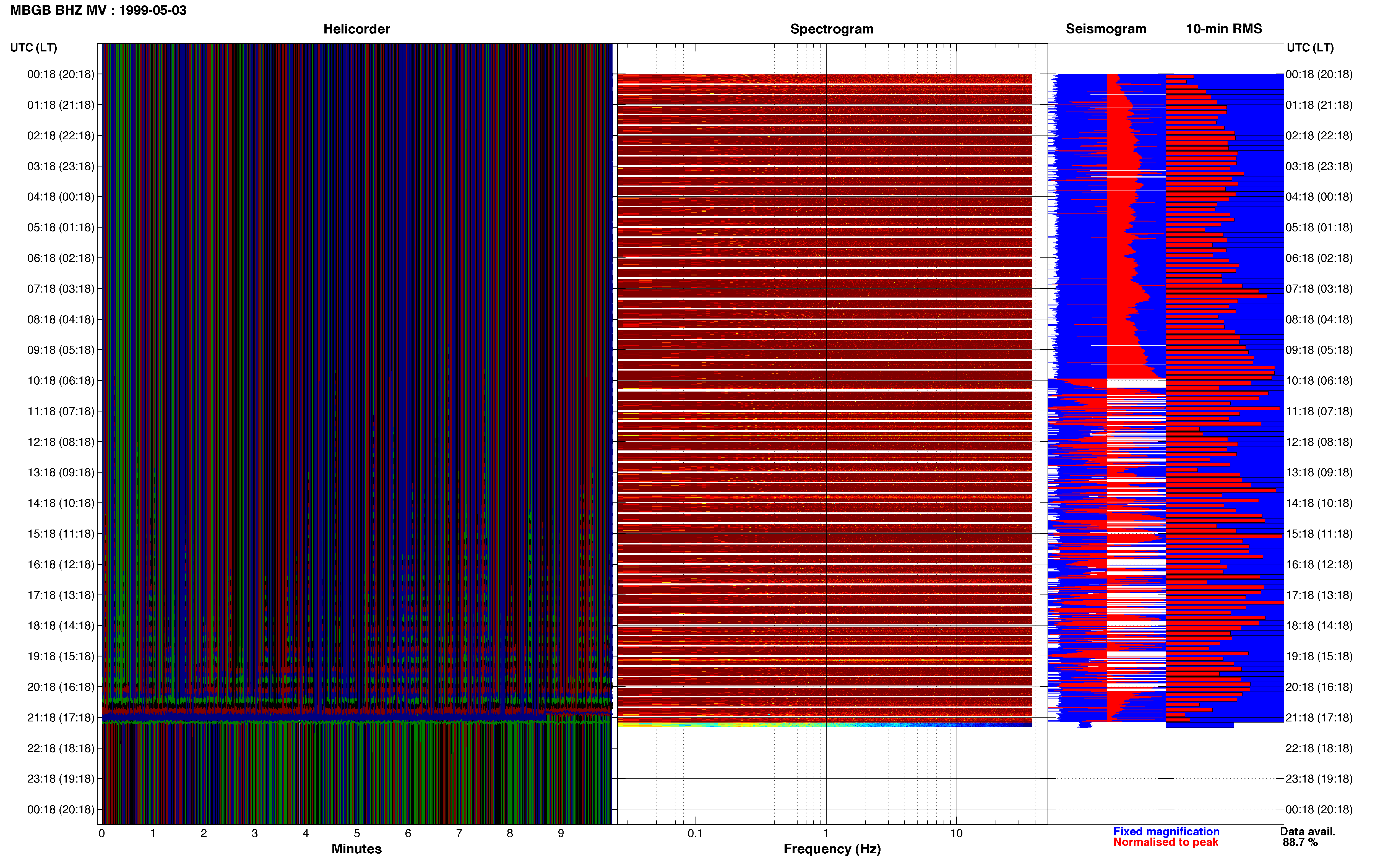The image size is (1388, 868).
Task: Select left time label '05:18 (01:18)'
Action: coord(61,227)
